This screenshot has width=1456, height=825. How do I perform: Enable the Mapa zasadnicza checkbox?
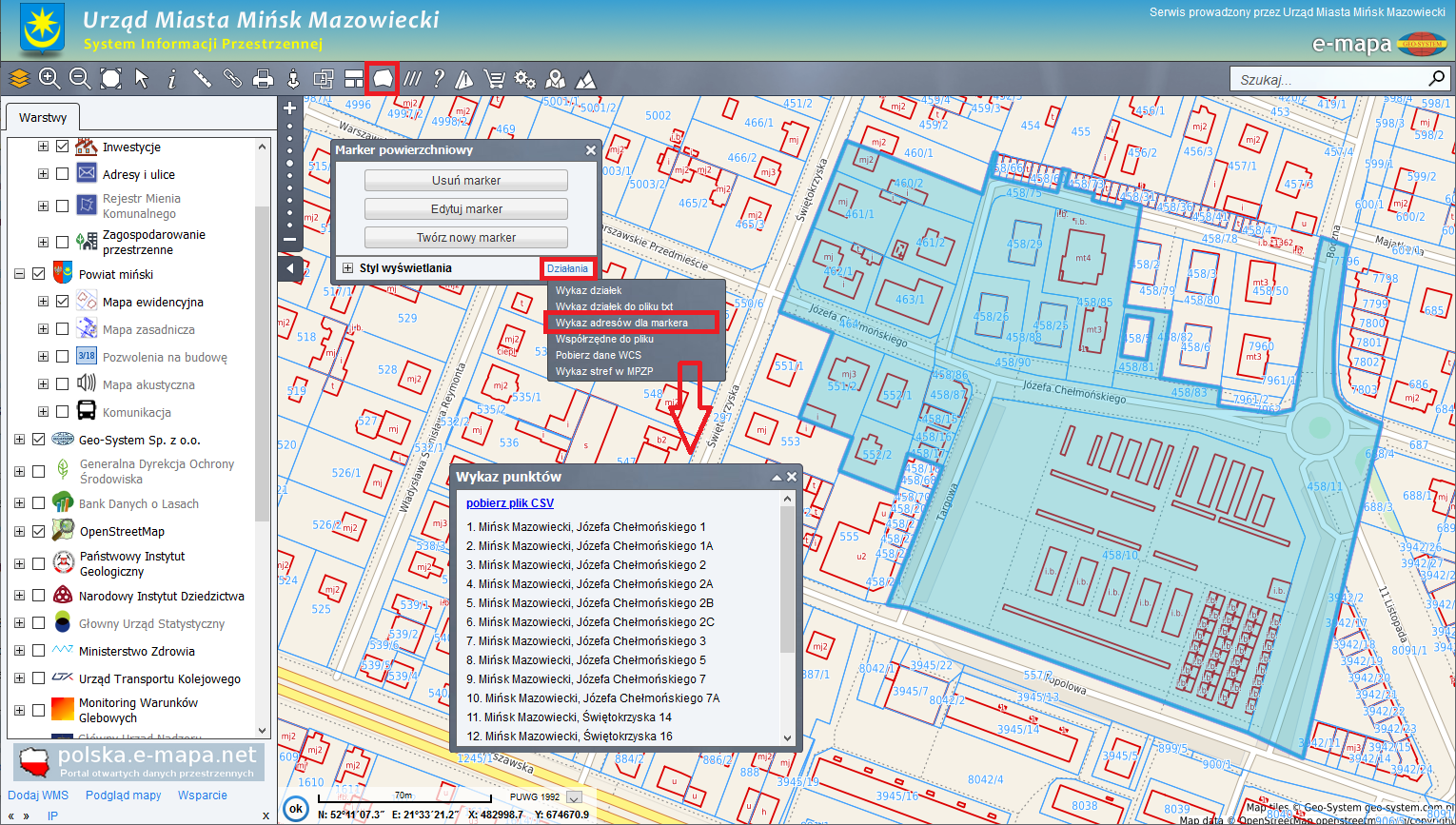(x=63, y=329)
